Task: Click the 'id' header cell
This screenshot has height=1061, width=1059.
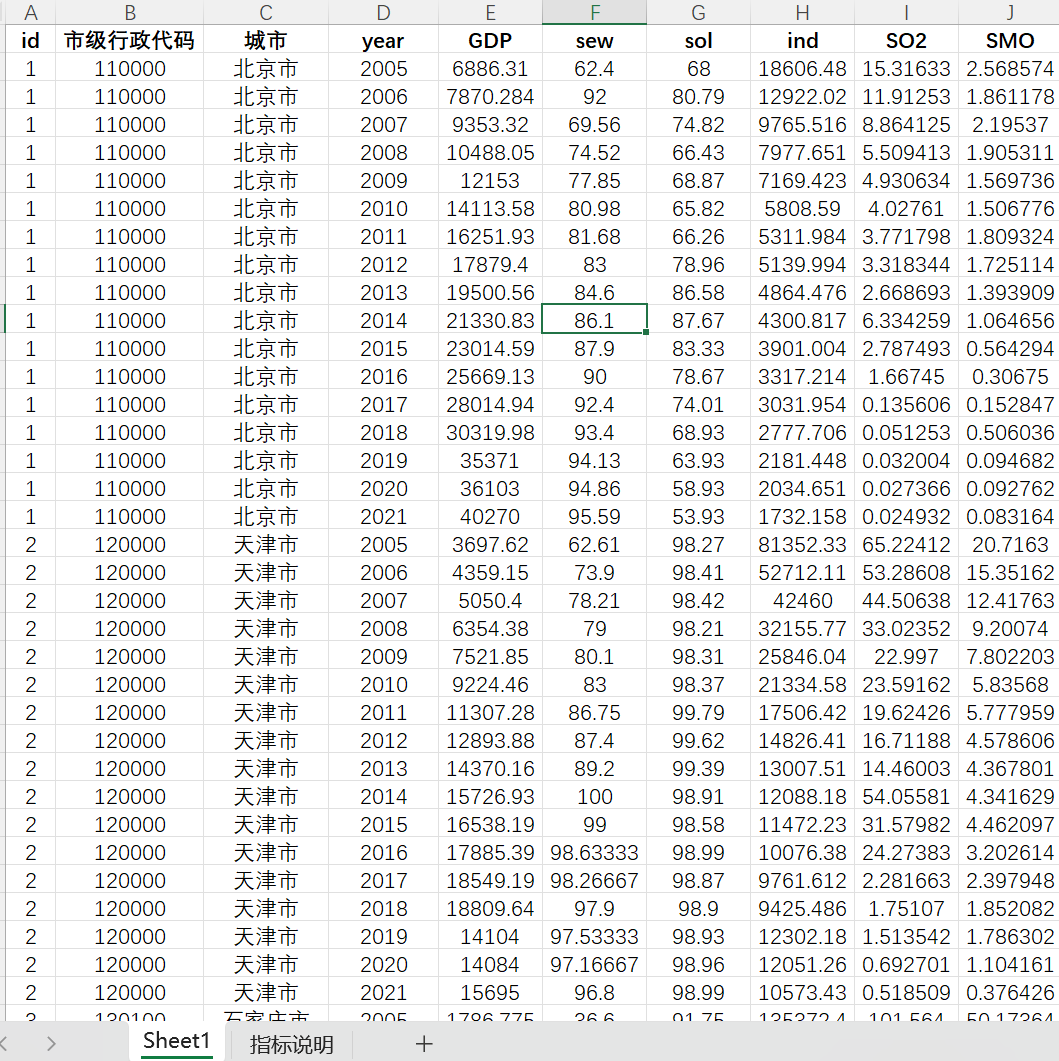Action: (x=30, y=41)
